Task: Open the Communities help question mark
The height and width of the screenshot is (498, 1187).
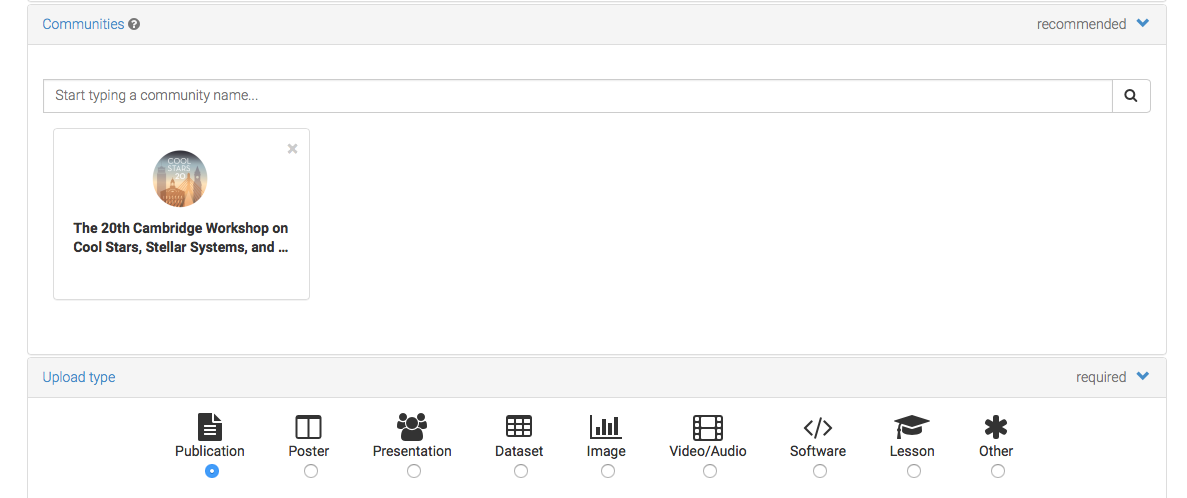Action: coord(134,24)
